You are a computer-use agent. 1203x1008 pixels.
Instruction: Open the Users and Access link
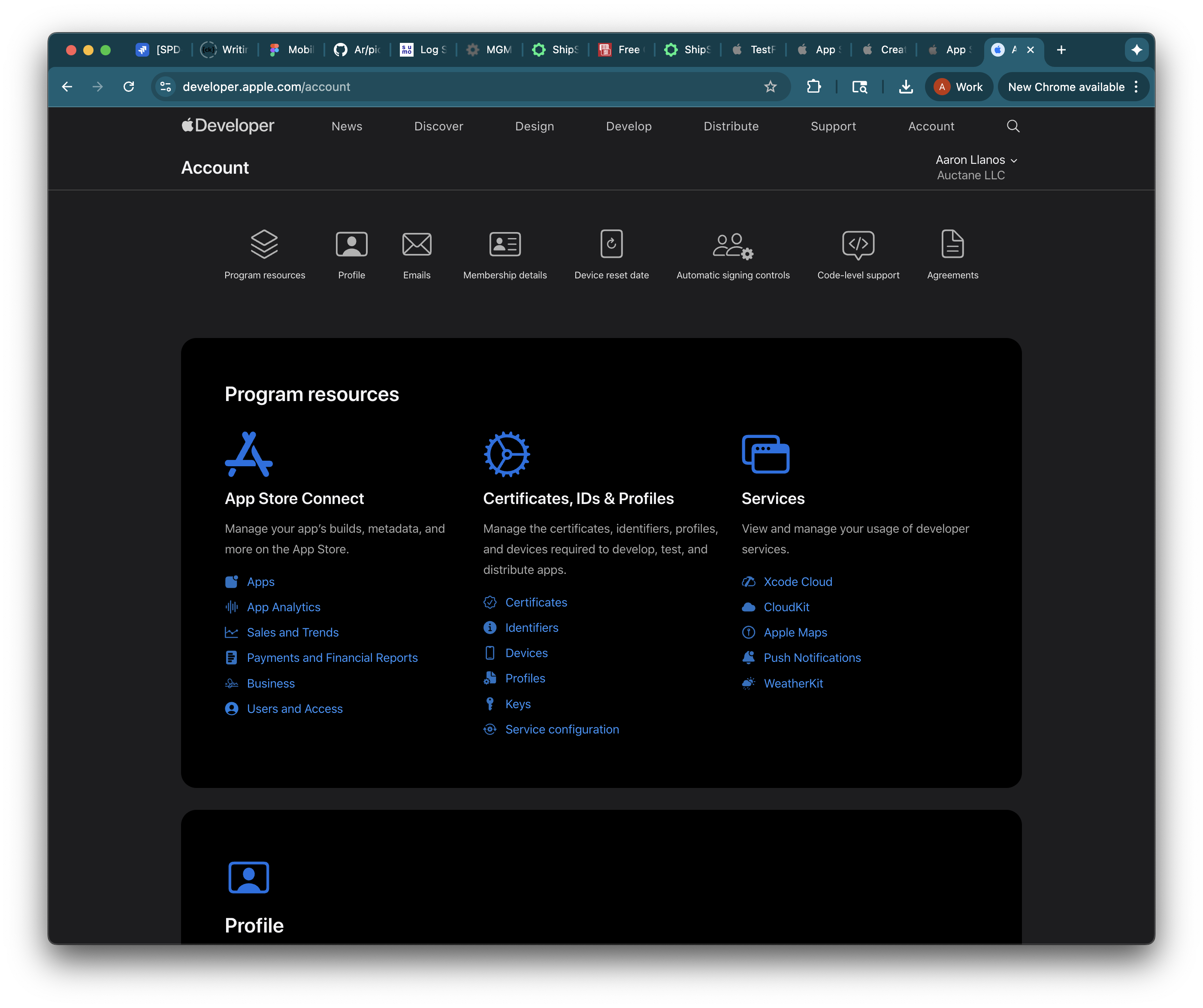[294, 709]
